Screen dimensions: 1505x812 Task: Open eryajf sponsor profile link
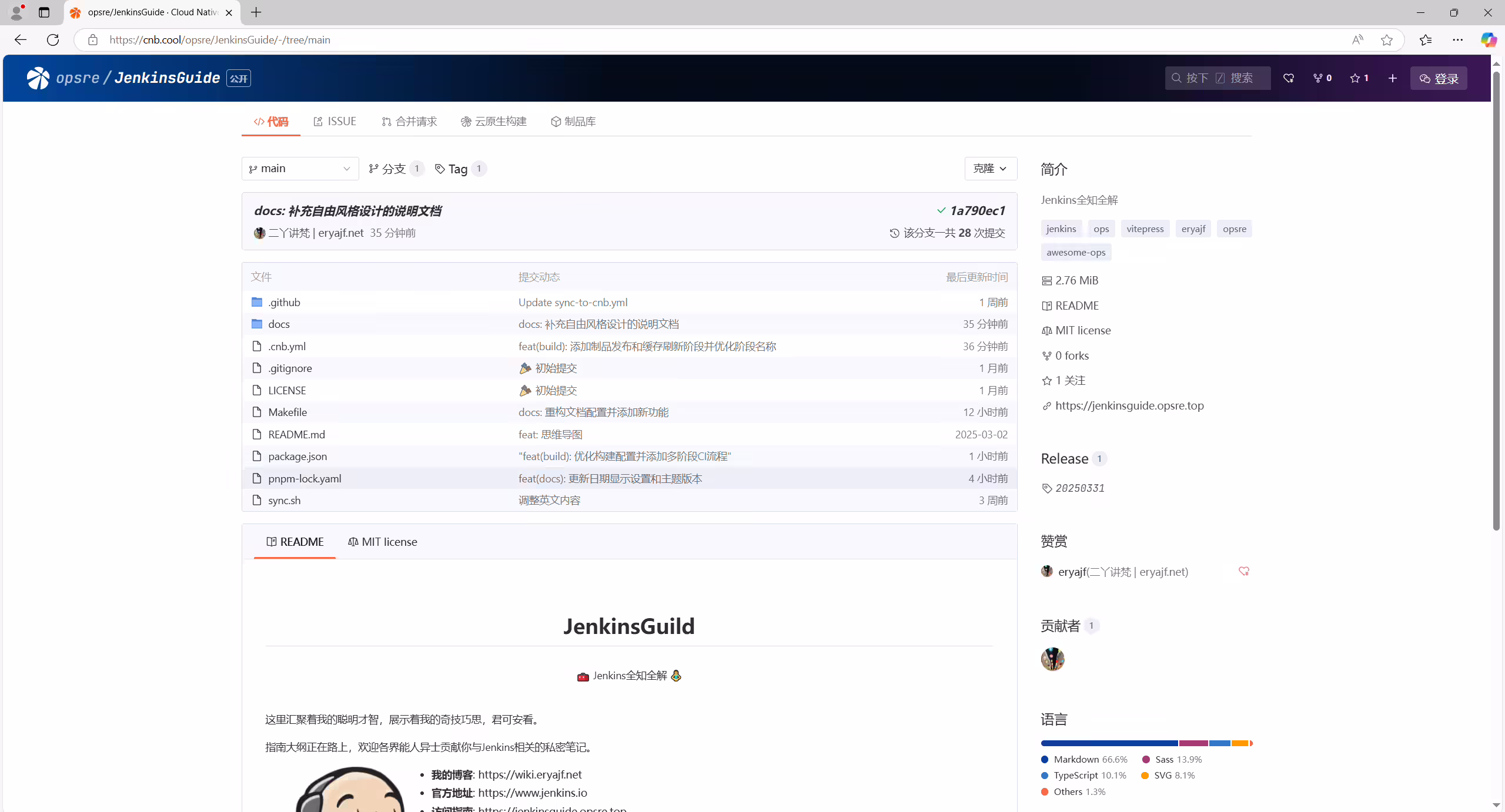coord(1123,572)
